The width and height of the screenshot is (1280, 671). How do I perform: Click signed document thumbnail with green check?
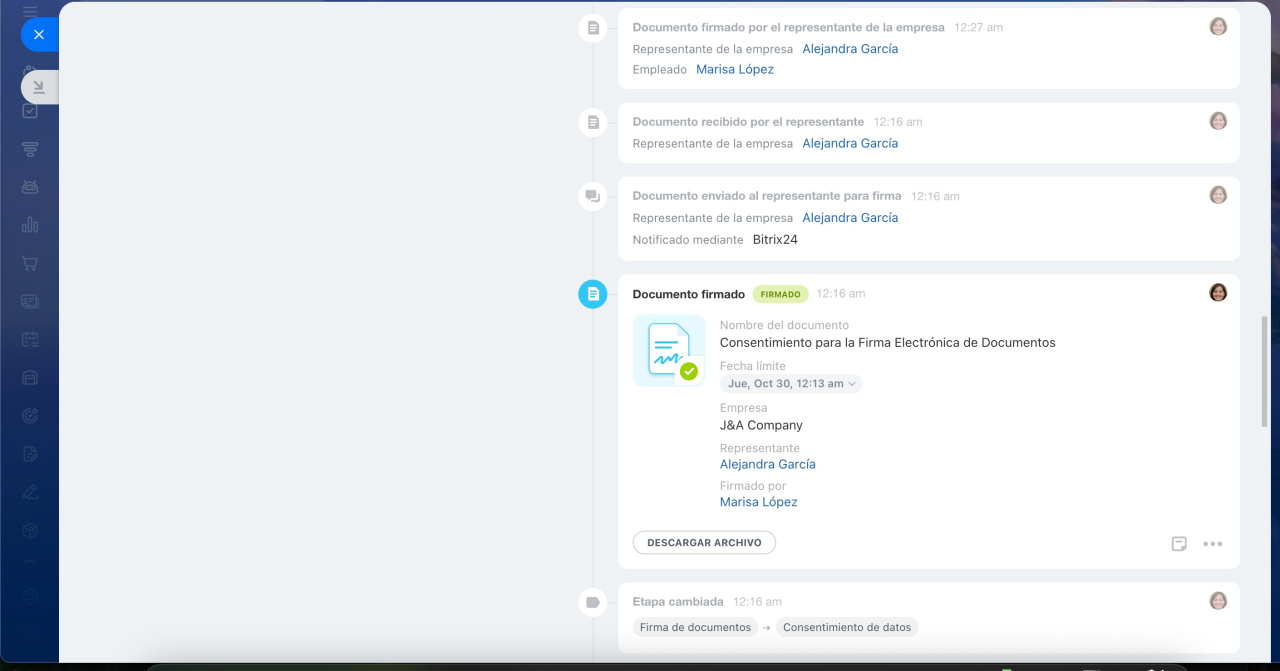tap(669, 350)
